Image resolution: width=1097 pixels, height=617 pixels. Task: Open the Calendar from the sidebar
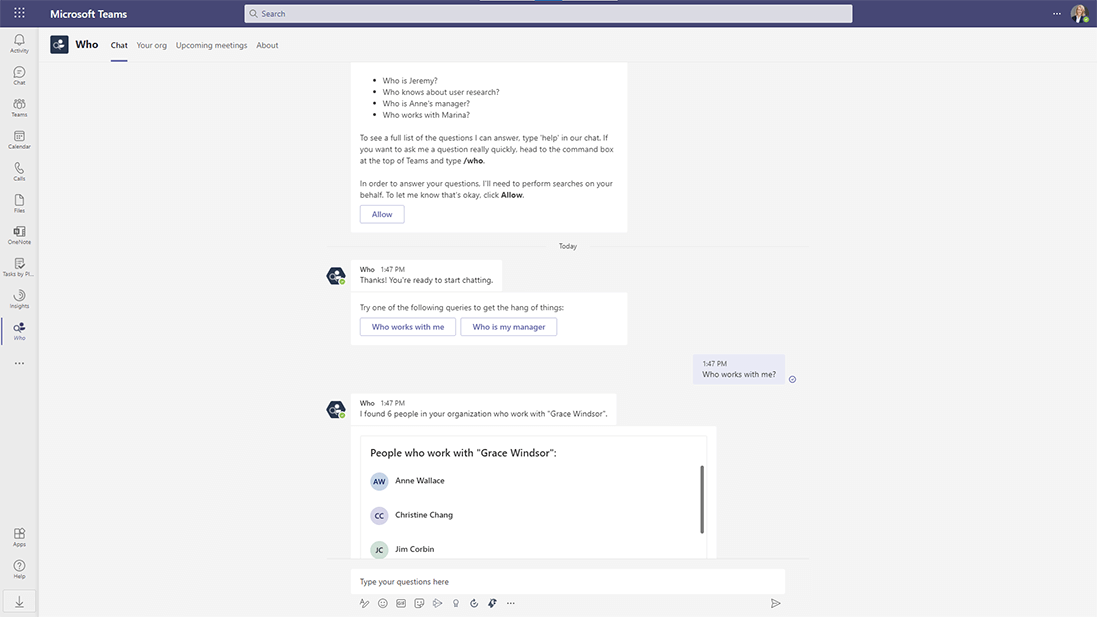[18, 140]
